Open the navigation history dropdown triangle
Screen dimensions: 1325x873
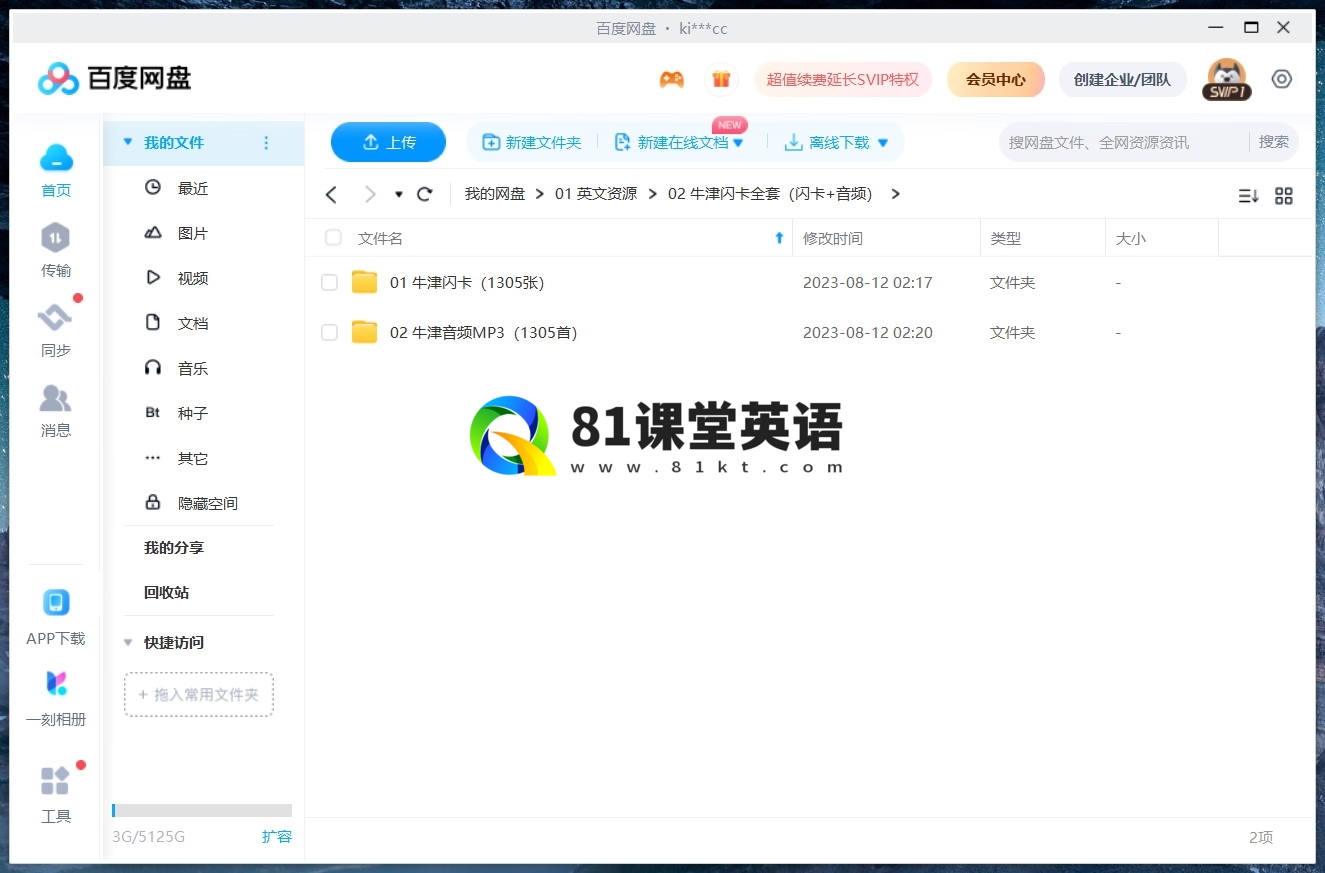(399, 194)
